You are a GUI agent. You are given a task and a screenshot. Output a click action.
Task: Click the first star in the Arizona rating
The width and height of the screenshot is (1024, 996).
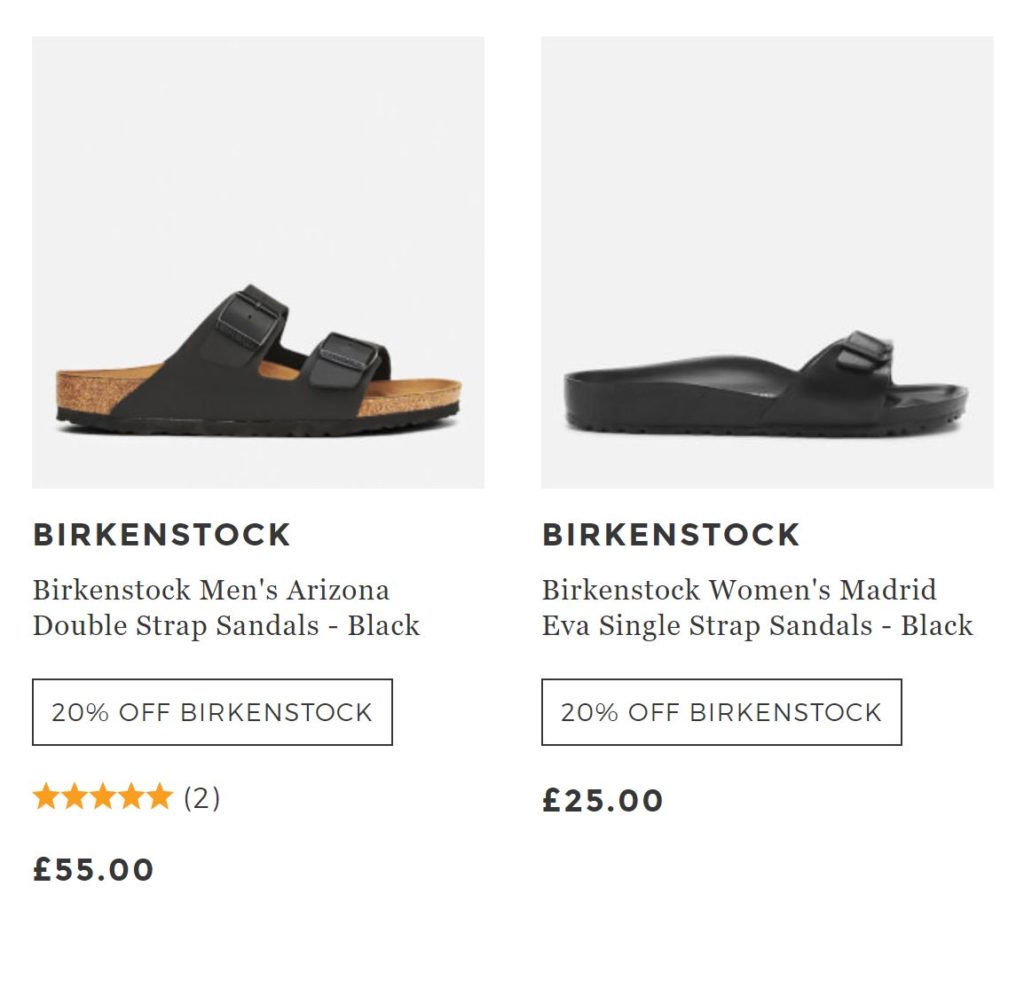point(46,797)
